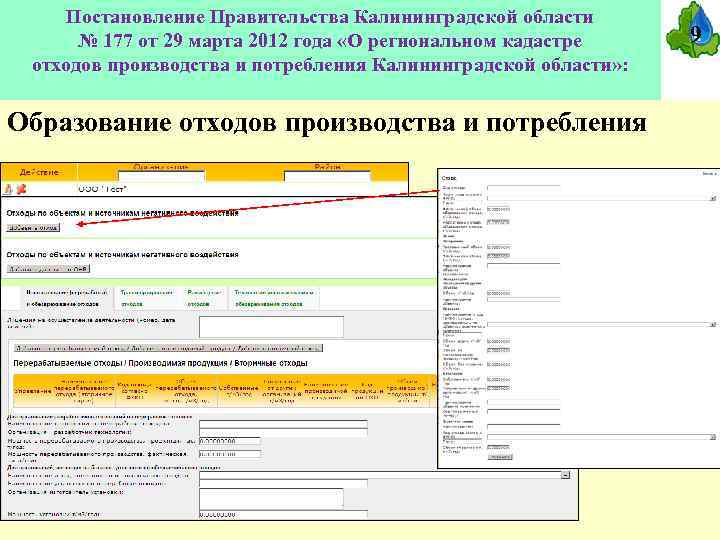
Task: Click the green leaf and water-drop logo
Action: point(692,29)
